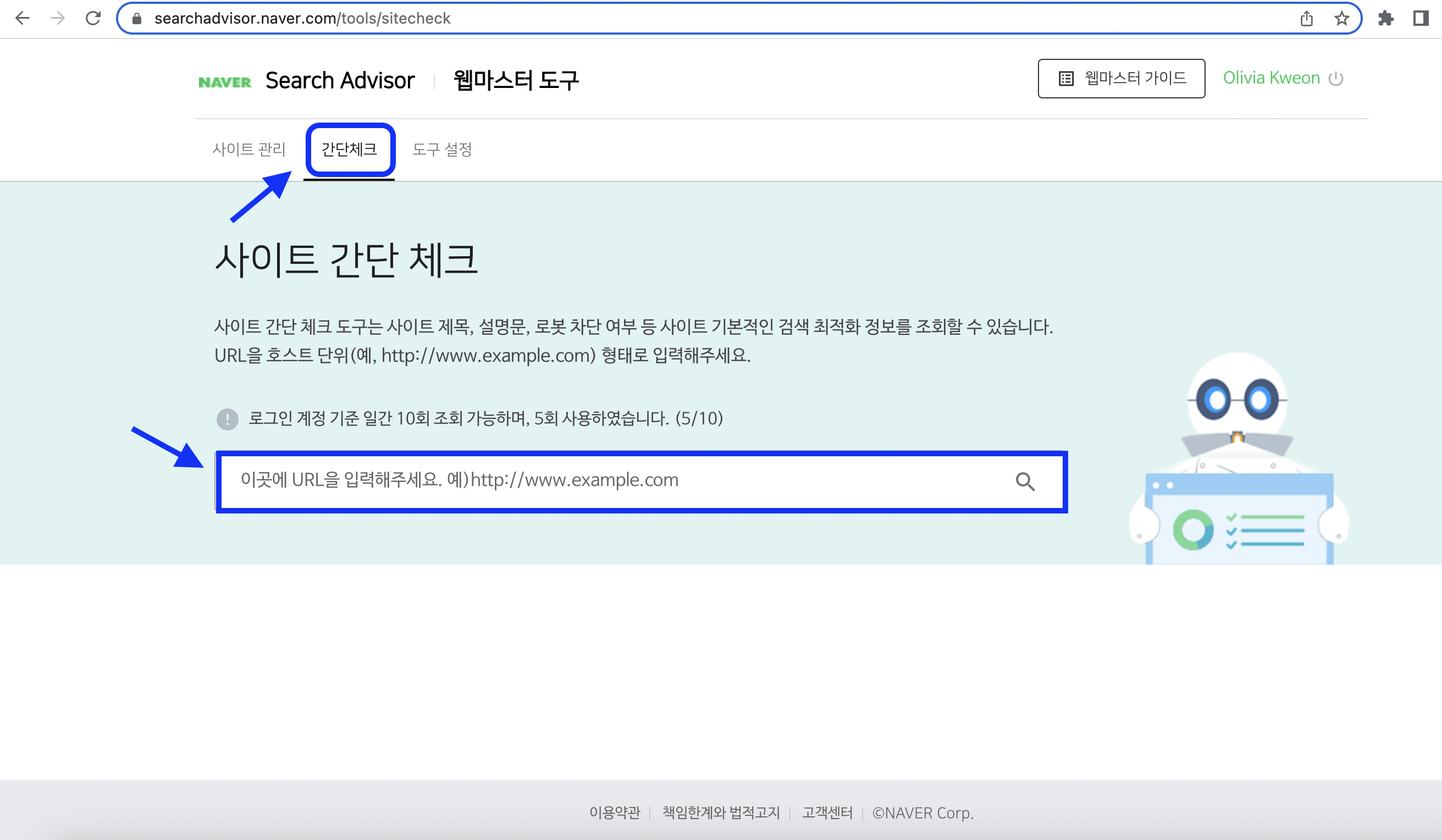Image resolution: width=1442 pixels, height=840 pixels.
Task: Open the 웹마스터 가이드 button
Action: pyautogui.click(x=1121, y=79)
